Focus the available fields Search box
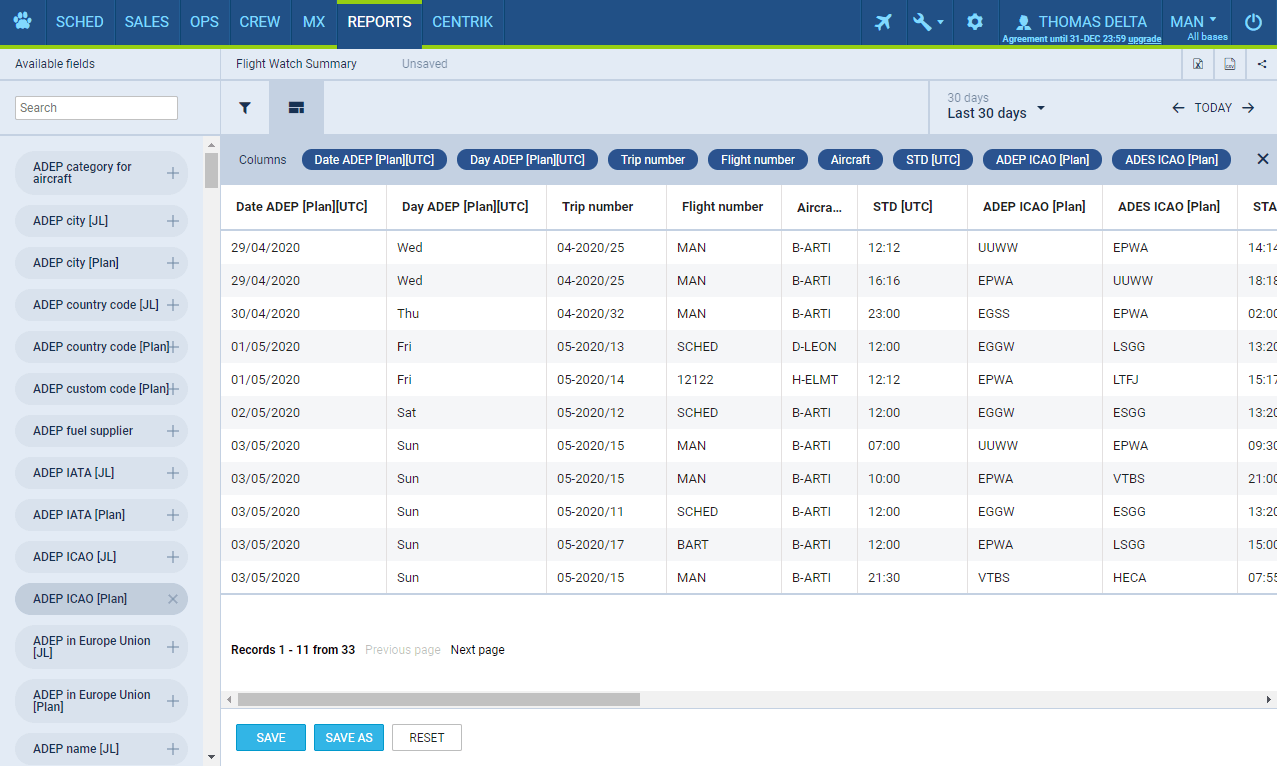Image resolution: width=1277 pixels, height=767 pixels. pos(96,108)
